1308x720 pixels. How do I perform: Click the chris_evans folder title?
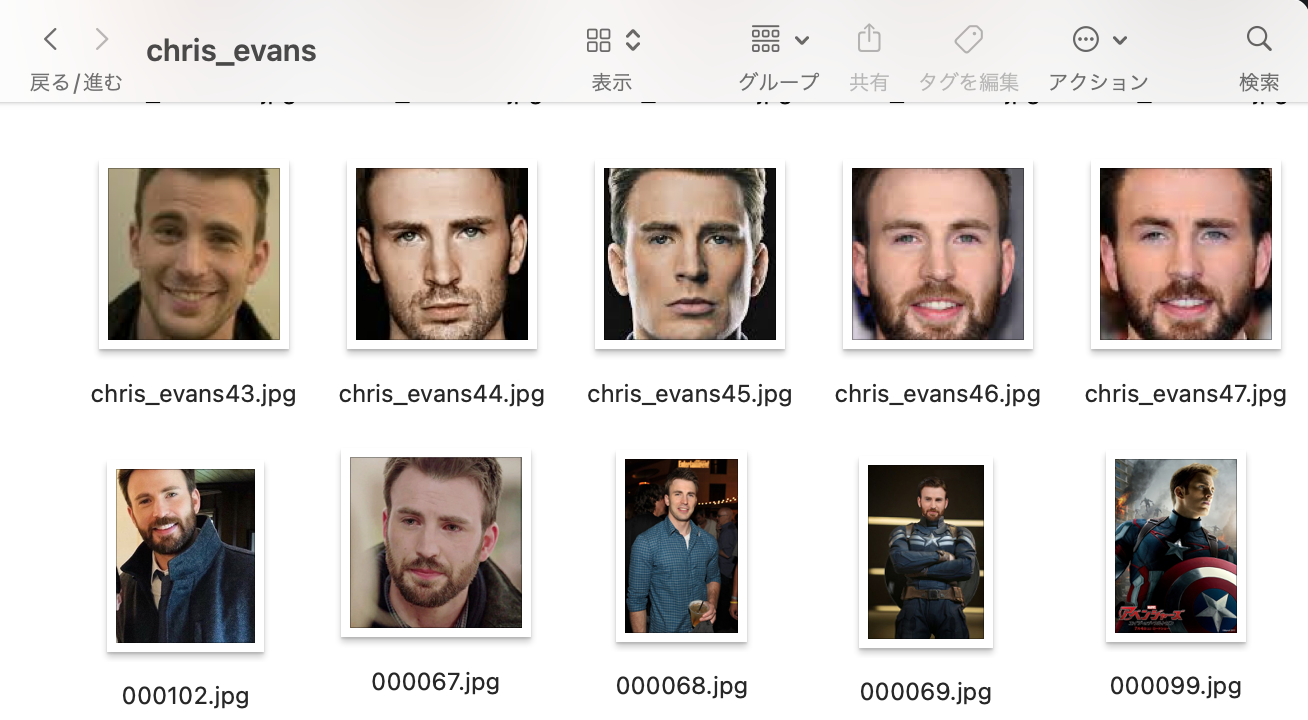(x=231, y=51)
